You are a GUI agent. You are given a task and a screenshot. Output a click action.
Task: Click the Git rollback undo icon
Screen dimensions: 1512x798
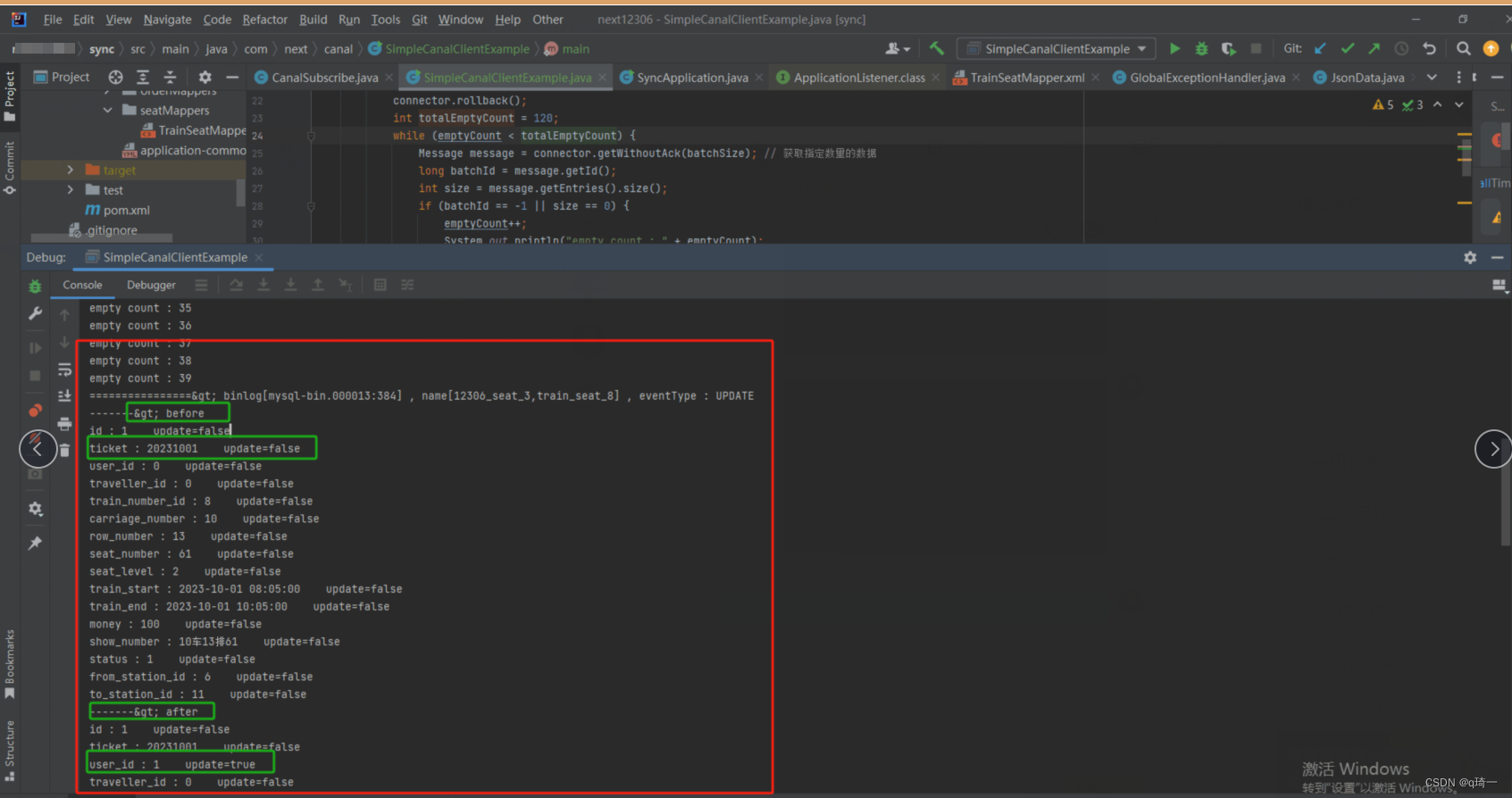pyautogui.click(x=1429, y=48)
